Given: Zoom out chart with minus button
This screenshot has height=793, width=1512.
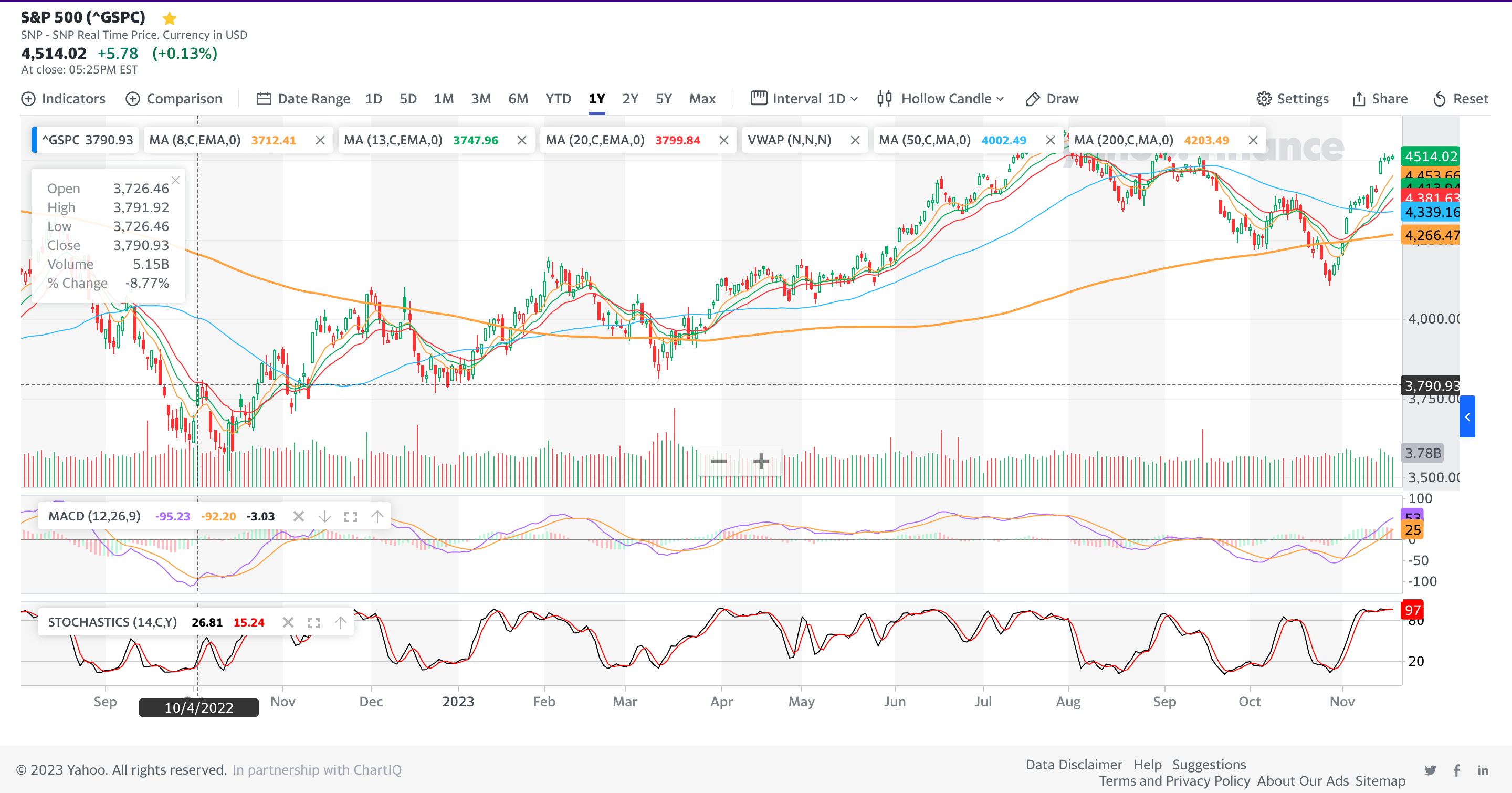Looking at the screenshot, I should click(719, 462).
